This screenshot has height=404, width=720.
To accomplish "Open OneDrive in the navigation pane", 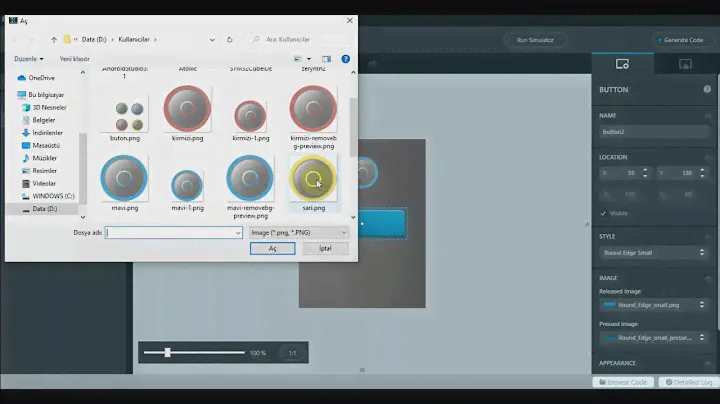I will [x=41, y=77].
